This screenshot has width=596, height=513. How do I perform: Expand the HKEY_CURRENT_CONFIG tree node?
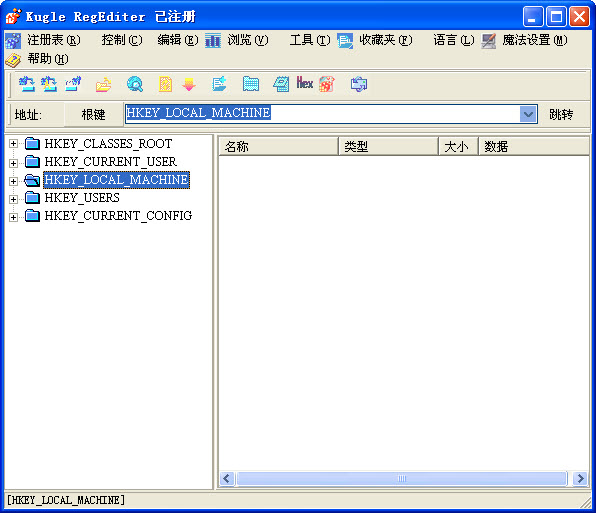tap(13, 217)
